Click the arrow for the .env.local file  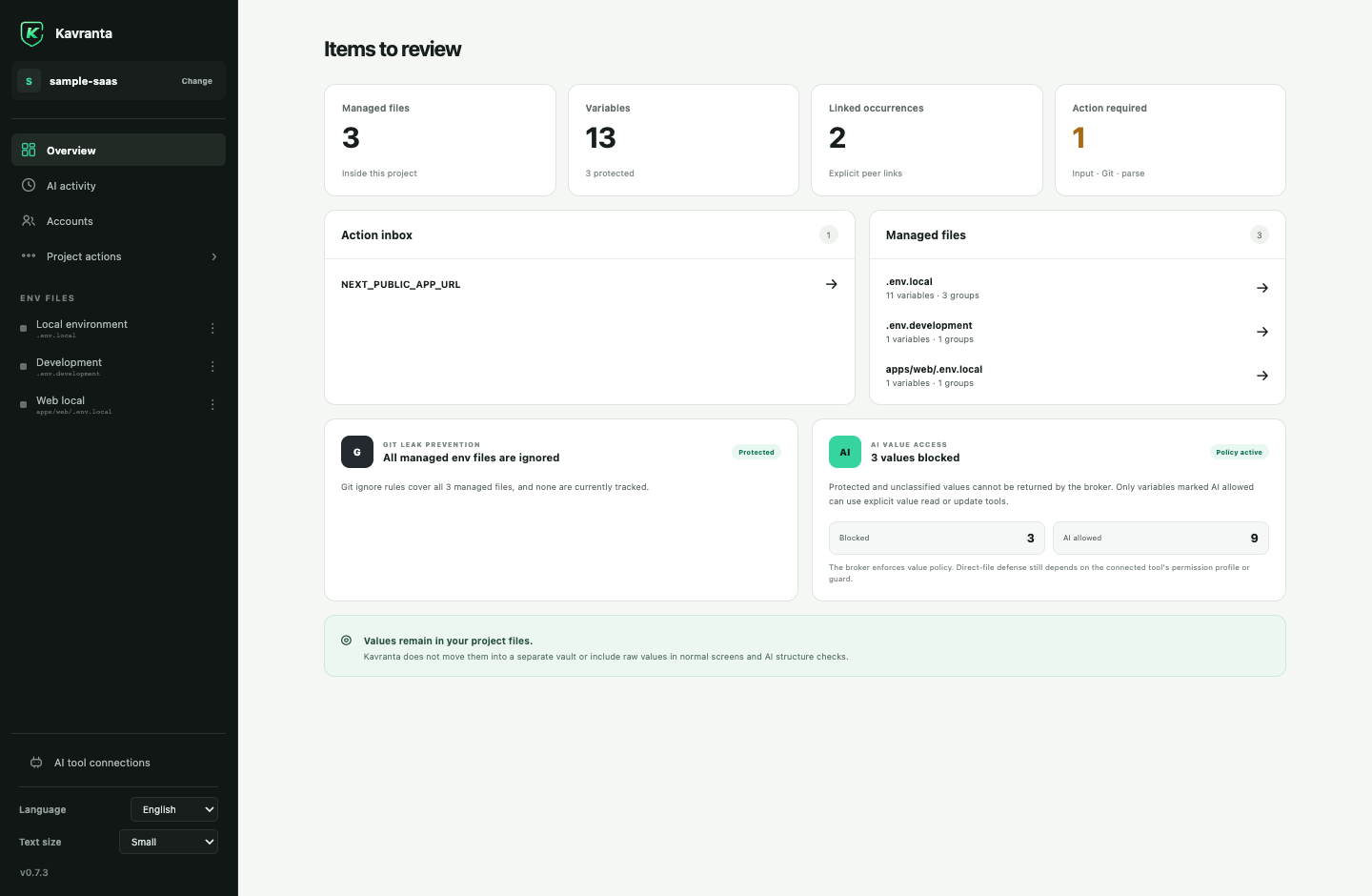point(1262,288)
